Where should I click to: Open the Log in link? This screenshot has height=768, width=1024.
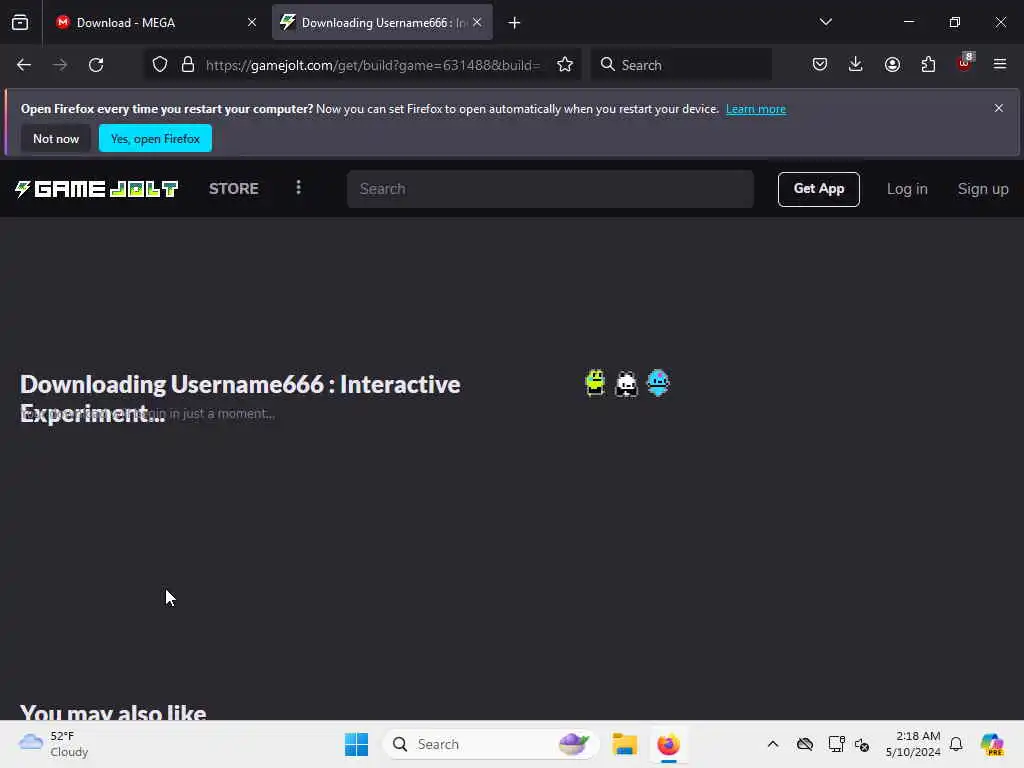(907, 189)
